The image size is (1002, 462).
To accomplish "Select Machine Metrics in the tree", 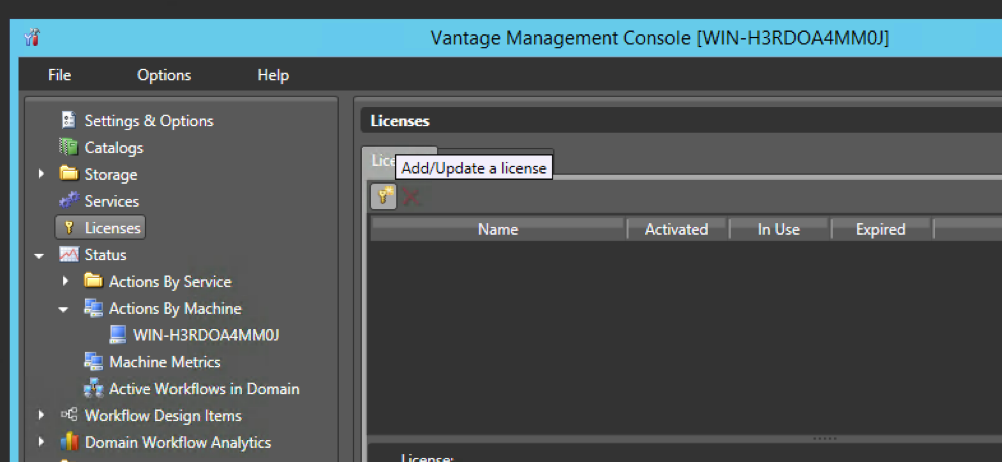I will 165,362.
